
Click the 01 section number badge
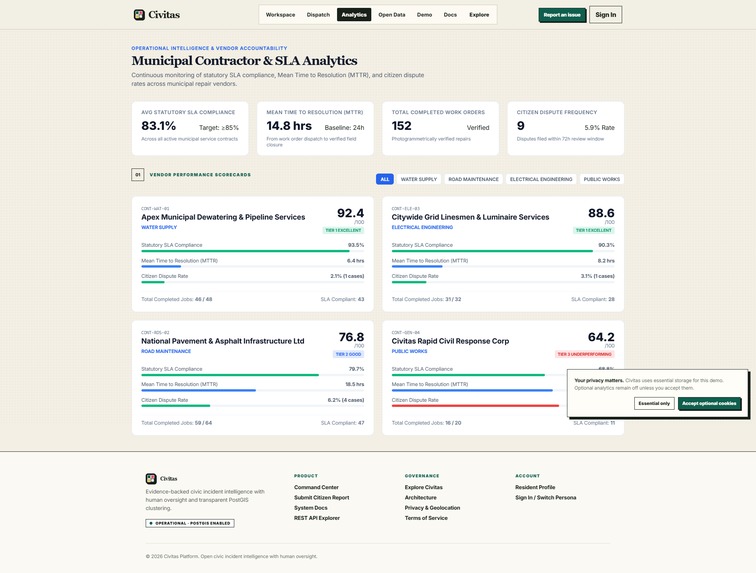137,175
